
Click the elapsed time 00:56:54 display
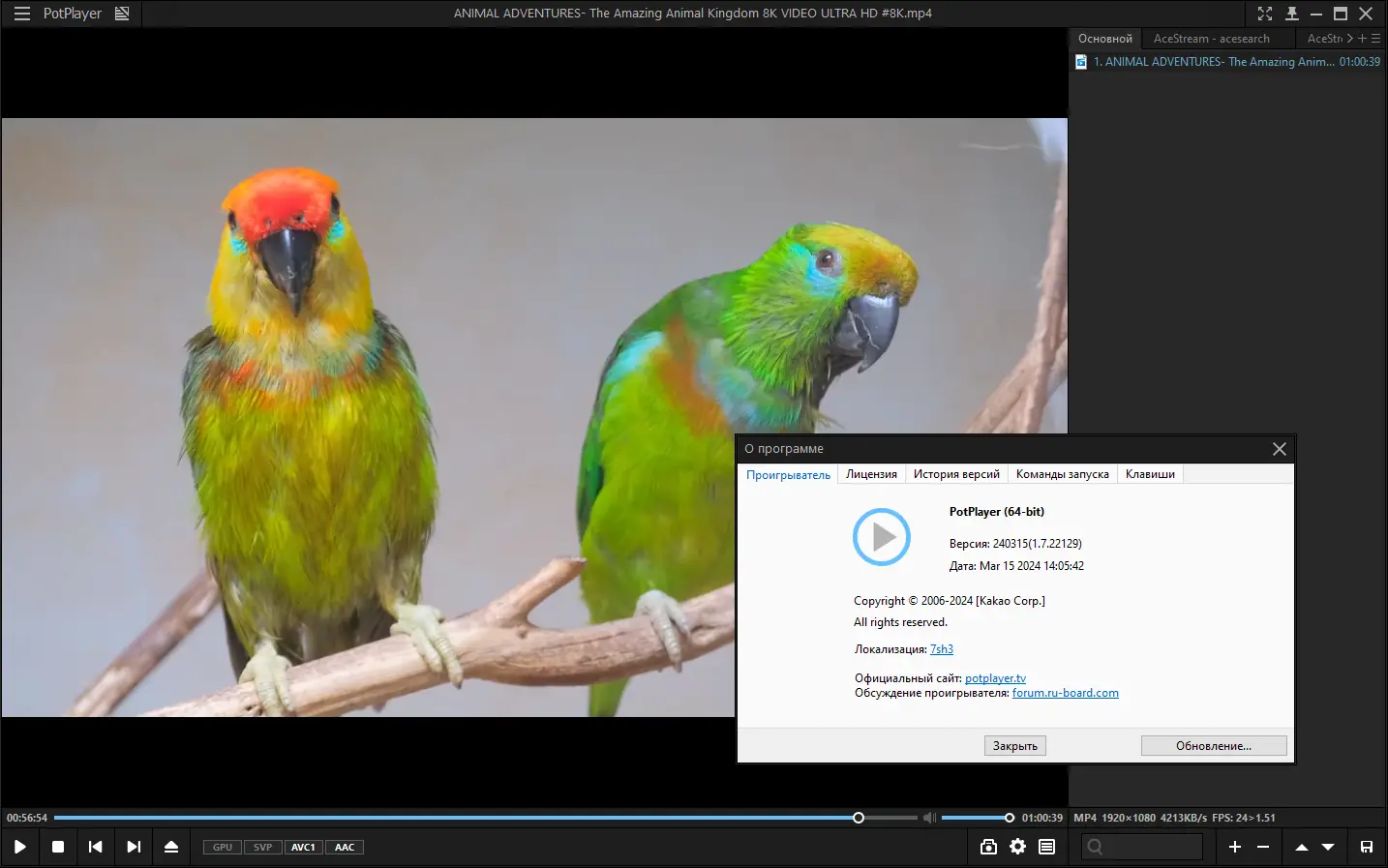(27, 818)
